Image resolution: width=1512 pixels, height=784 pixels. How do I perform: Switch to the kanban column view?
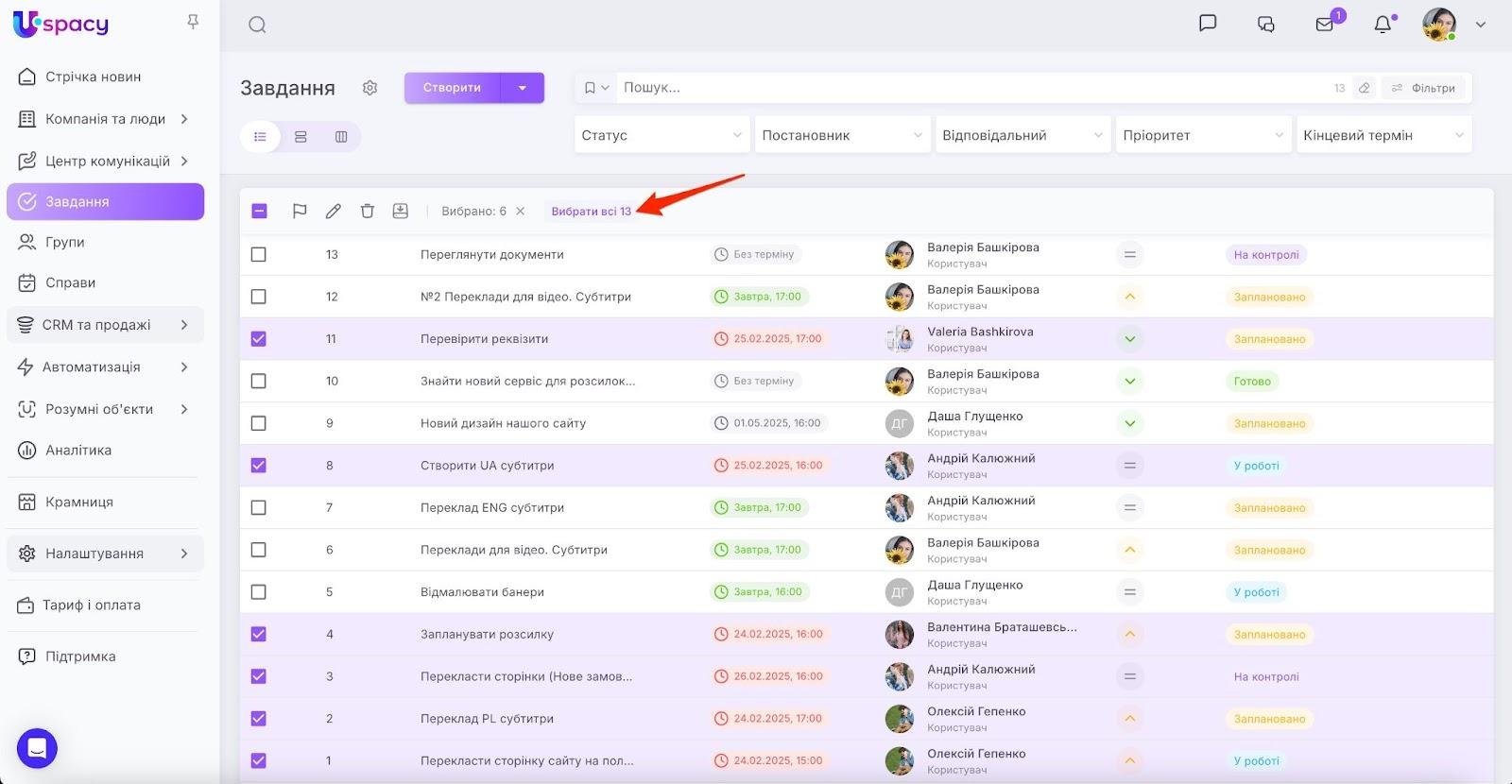(x=341, y=137)
